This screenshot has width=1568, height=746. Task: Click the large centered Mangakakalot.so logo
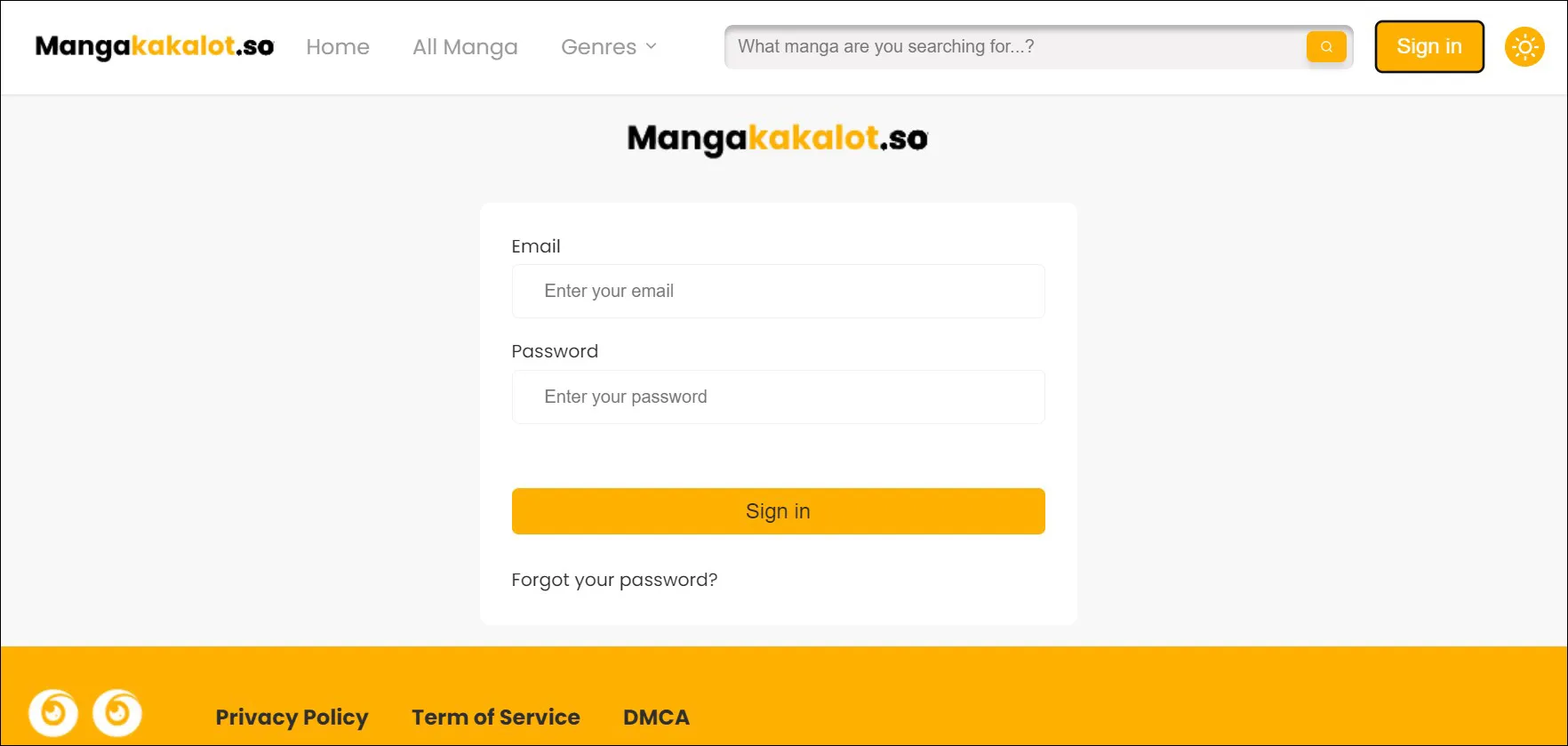click(x=778, y=139)
